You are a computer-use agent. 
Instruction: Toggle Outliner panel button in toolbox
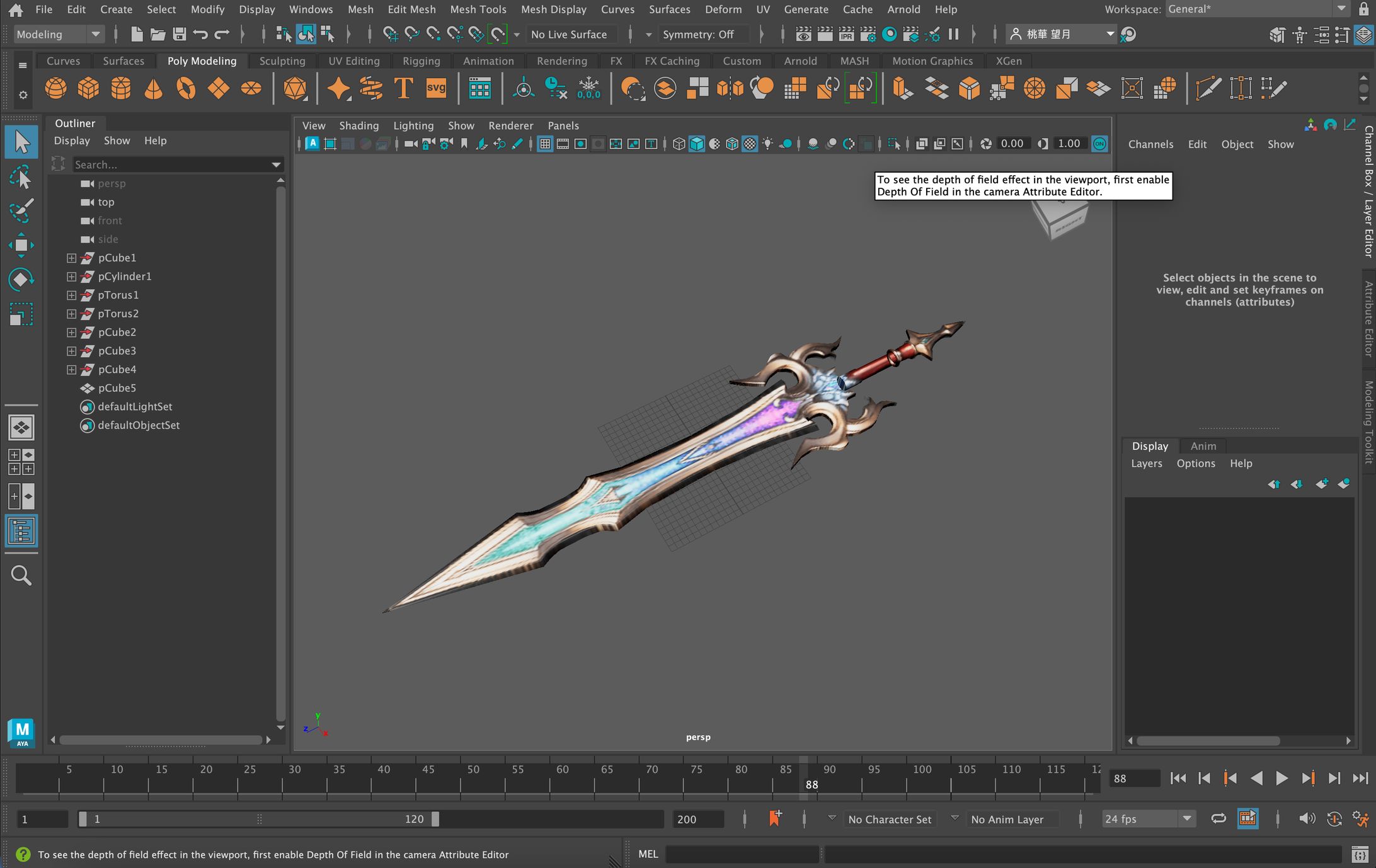[21, 531]
